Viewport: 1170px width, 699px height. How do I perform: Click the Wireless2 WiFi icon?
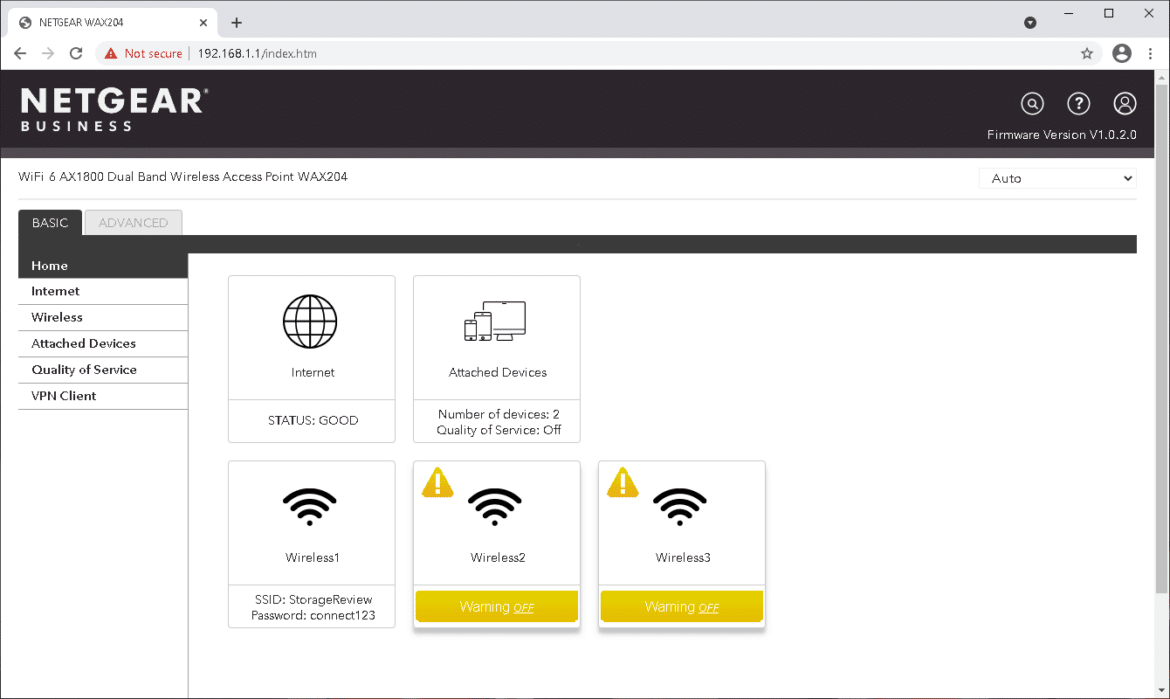(495, 507)
